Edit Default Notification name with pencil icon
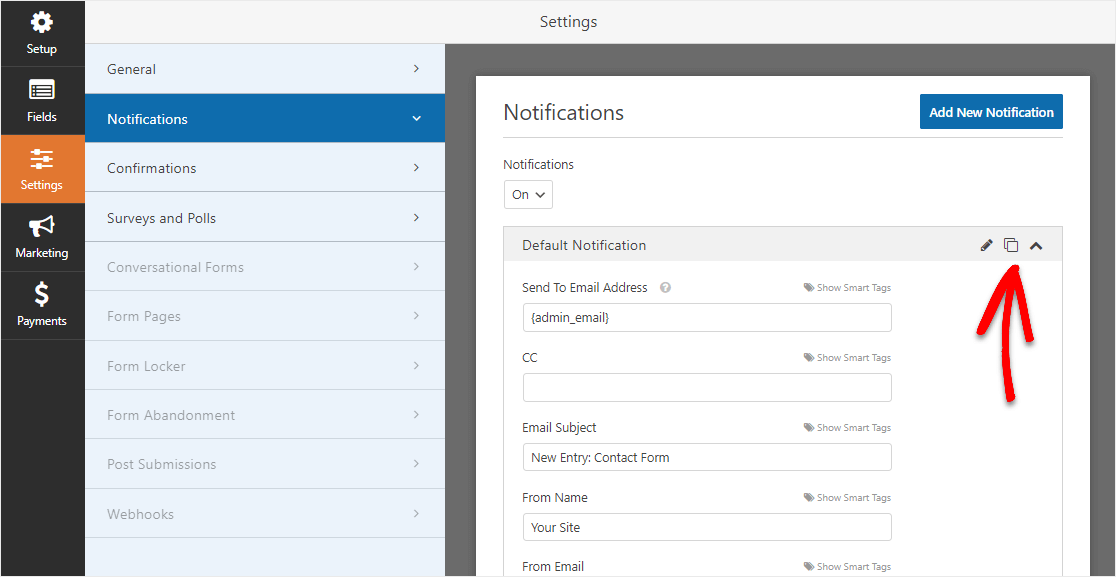The width and height of the screenshot is (1116, 577). 986,245
